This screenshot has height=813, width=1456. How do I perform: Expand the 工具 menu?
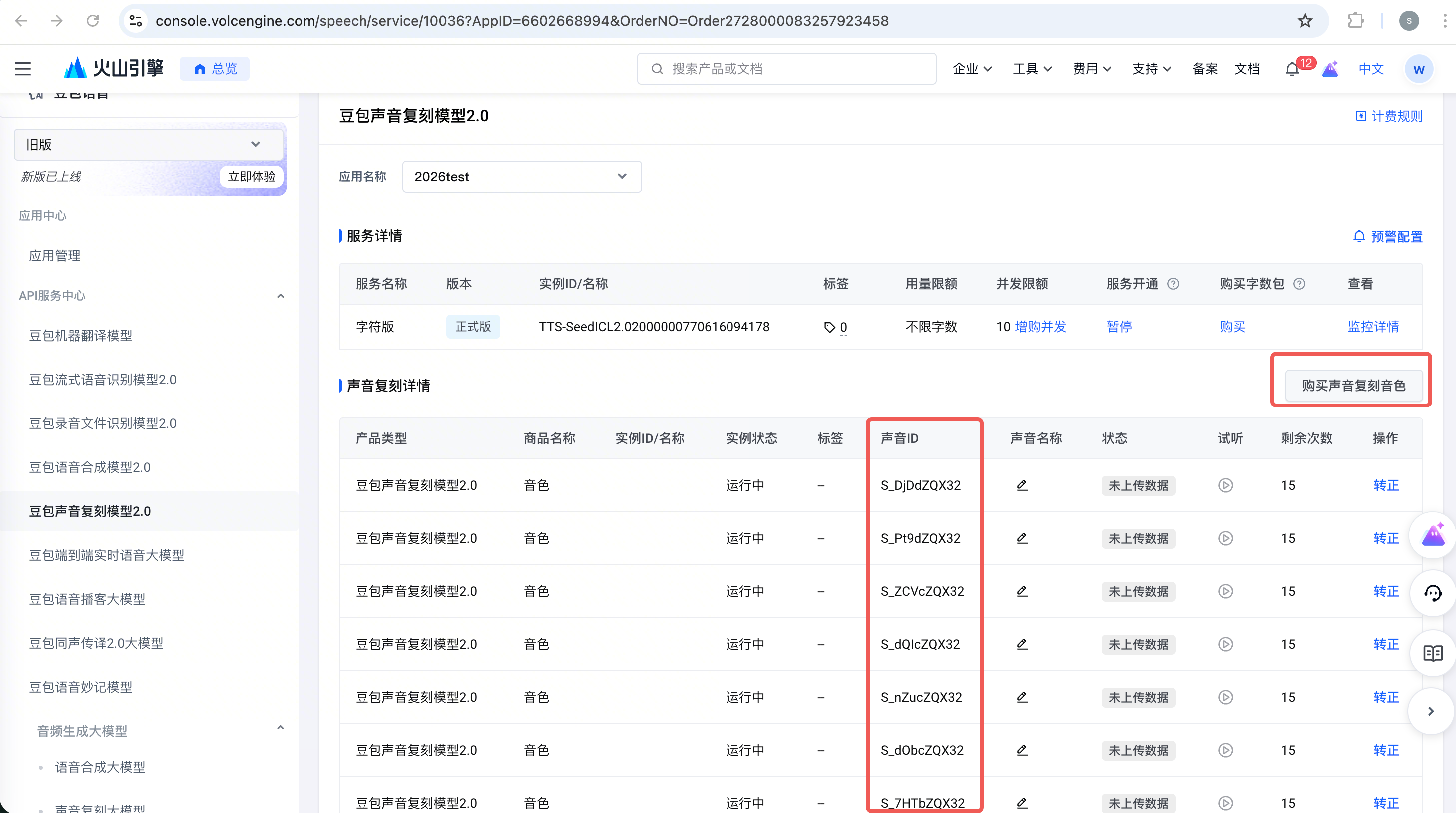[x=1032, y=69]
